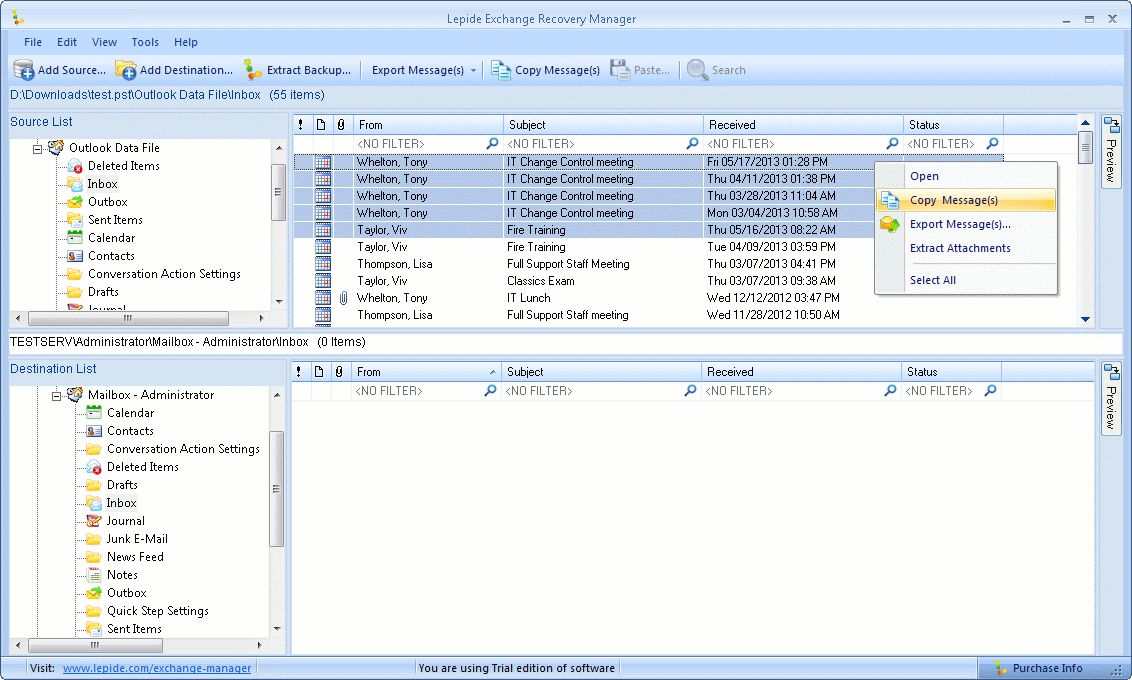This screenshot has width=1132, height=680.
Task: Click the Destination List horizontal scrollbar thumb
Action: tap(95, 645)
